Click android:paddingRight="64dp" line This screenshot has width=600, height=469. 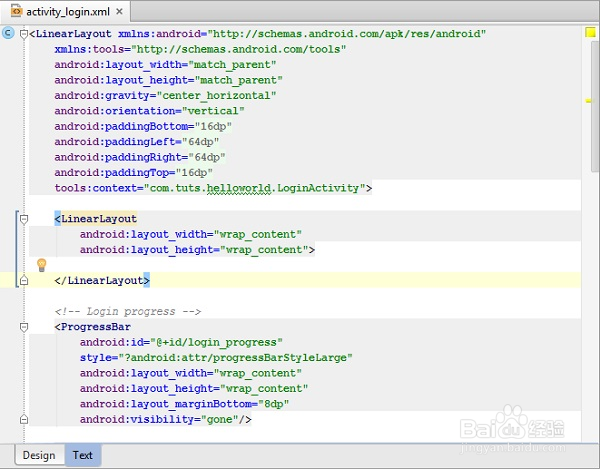pos(140,157)
